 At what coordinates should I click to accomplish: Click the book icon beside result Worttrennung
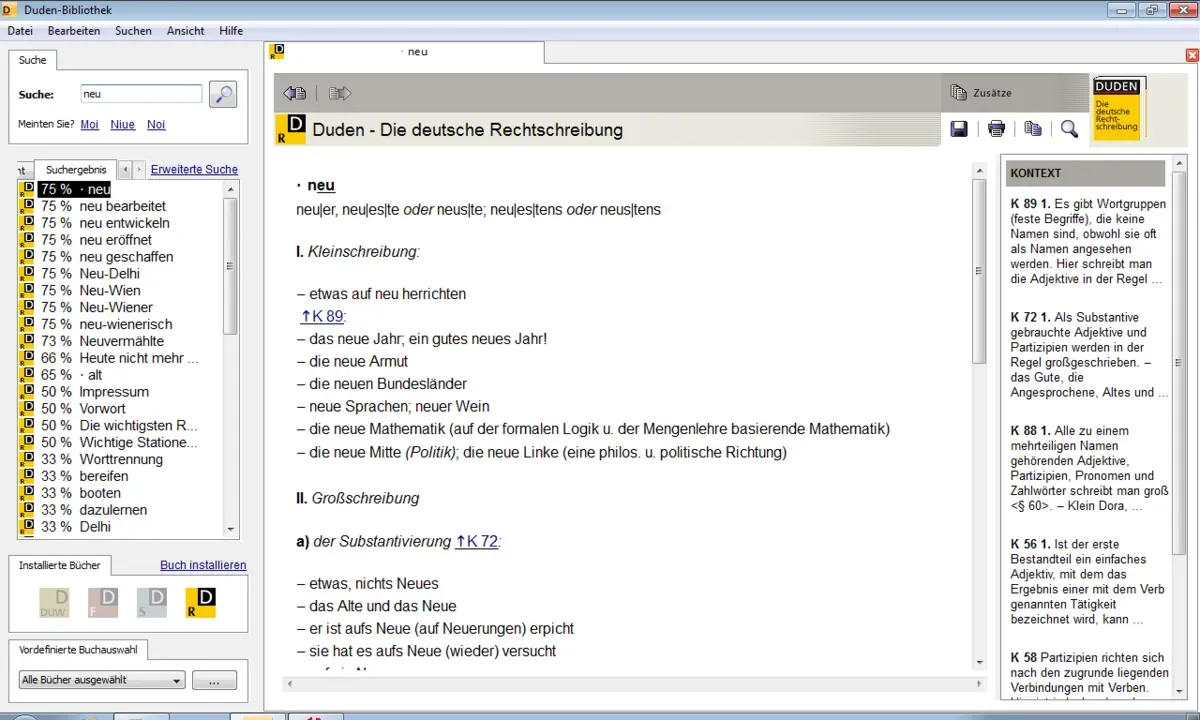(x=27, y=459)
